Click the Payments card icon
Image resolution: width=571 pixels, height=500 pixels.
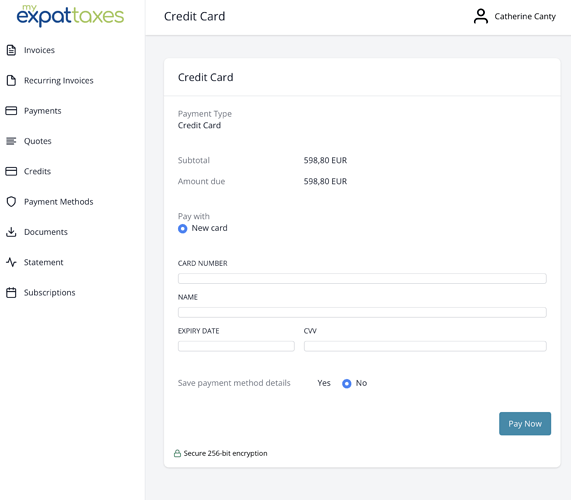pyautogui.click(x=11, y=110)
